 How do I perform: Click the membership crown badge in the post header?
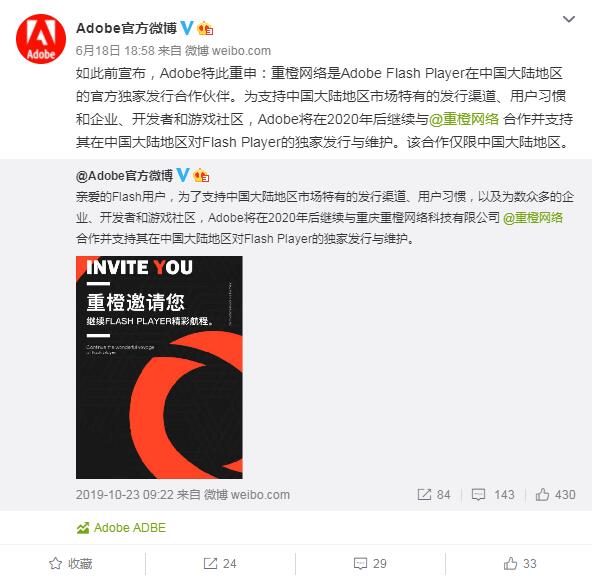(205, 29)
